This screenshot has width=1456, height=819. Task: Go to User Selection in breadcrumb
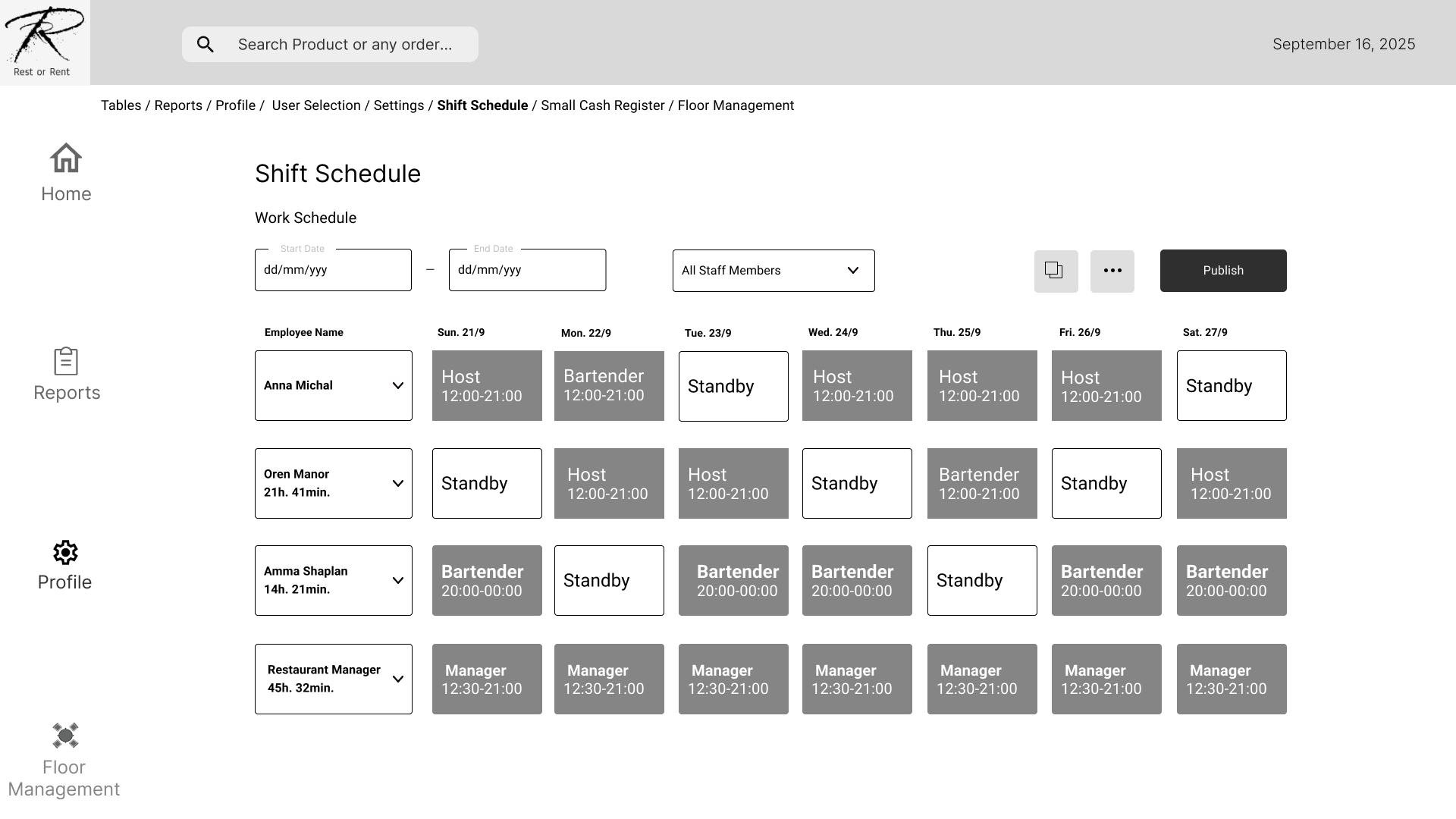click(315, 105)
